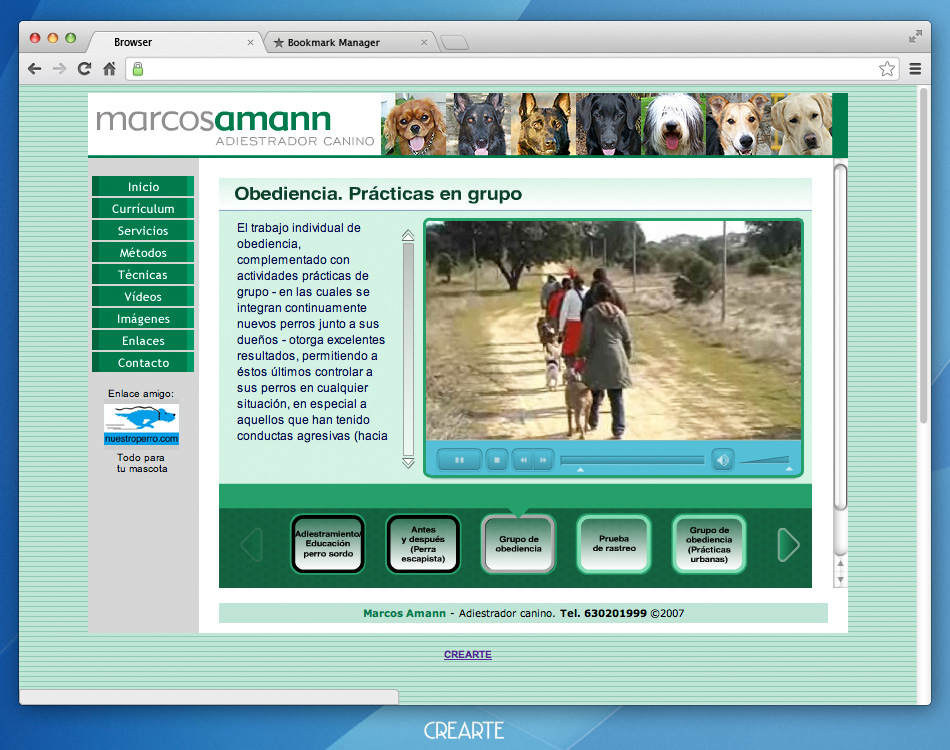The width and height of the screenshot is (950, 750).
Task: Select the Adiestramiento Educación perro sordo video
Action: click(x=328, y=543)
